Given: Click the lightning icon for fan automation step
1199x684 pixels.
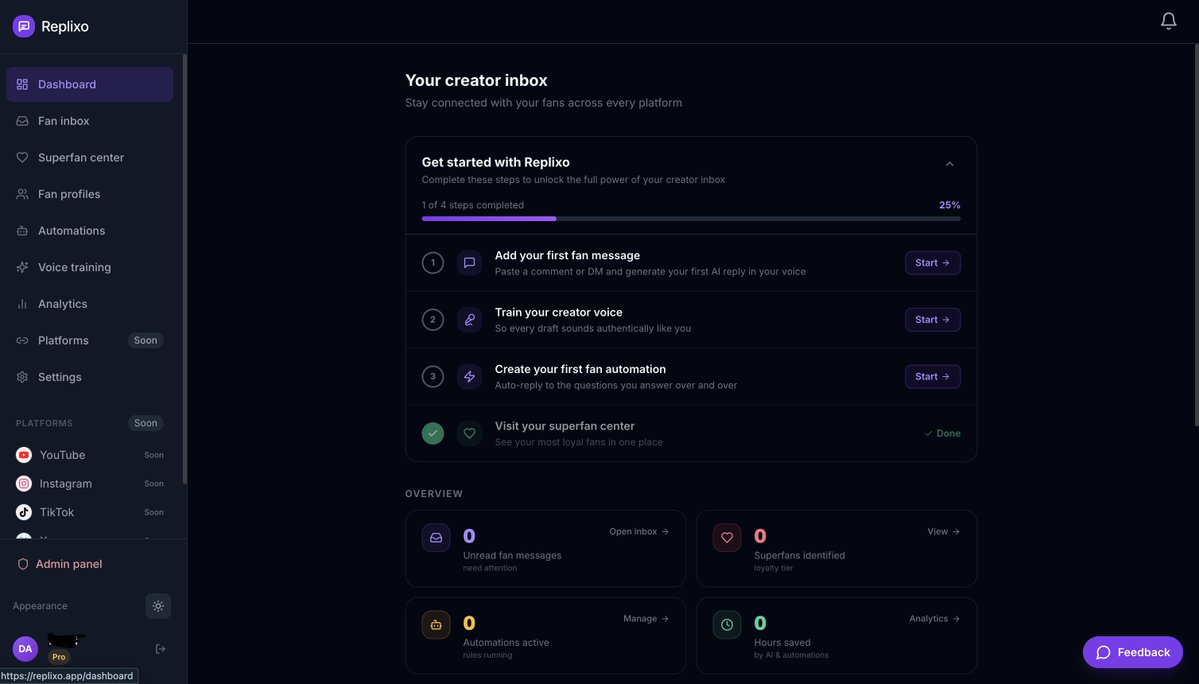Looking at the screenshot, I should pos(470,376).
